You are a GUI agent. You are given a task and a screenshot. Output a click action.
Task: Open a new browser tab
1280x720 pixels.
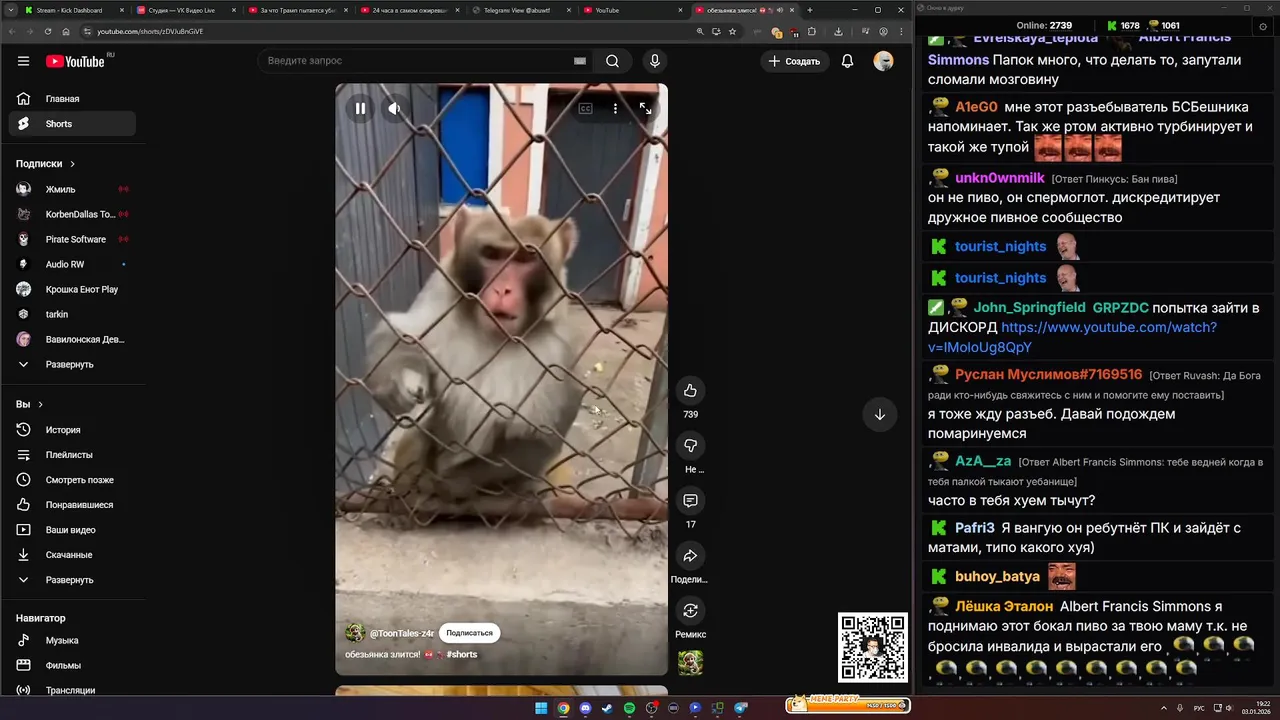(811, 10)
